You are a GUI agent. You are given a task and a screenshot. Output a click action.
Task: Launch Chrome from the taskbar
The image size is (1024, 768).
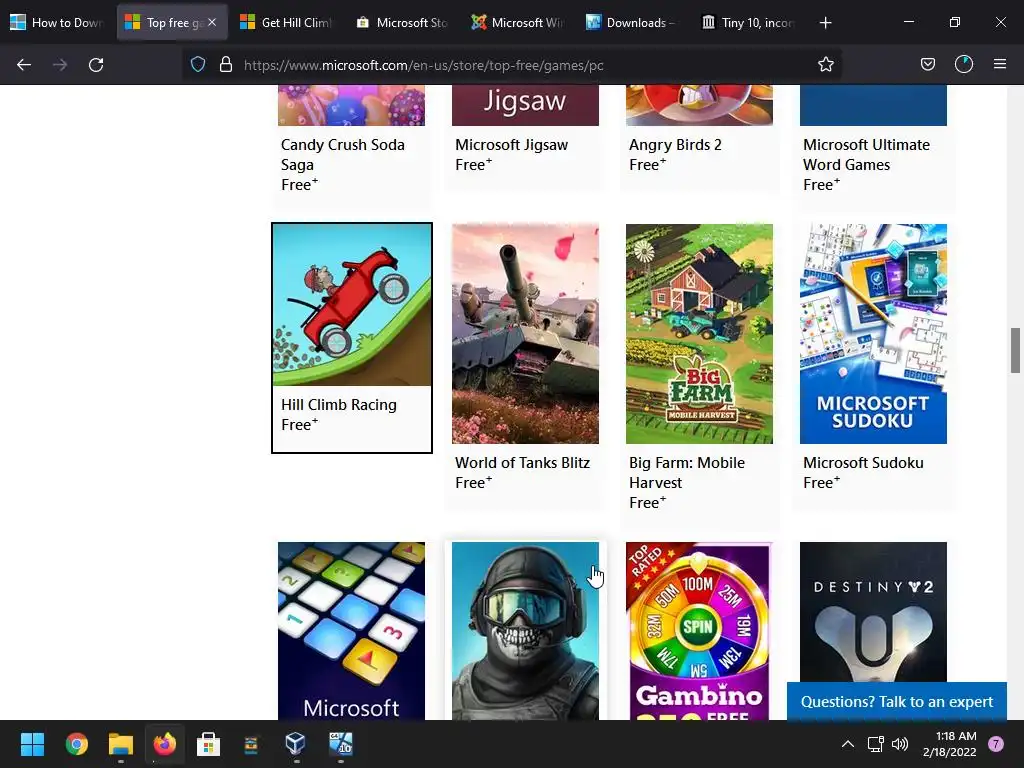(x=76, y=744)
